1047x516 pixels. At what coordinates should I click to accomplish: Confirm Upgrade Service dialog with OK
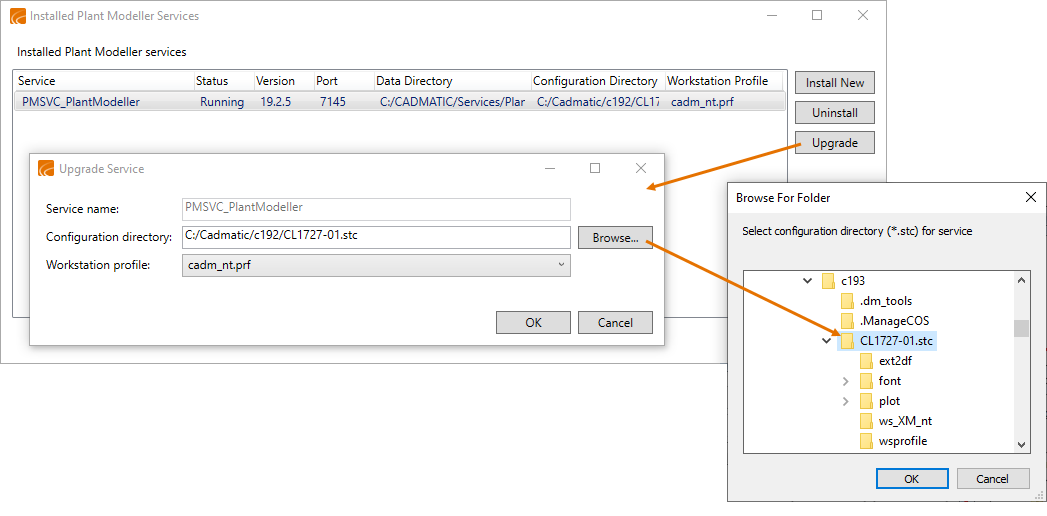[533, 322]
